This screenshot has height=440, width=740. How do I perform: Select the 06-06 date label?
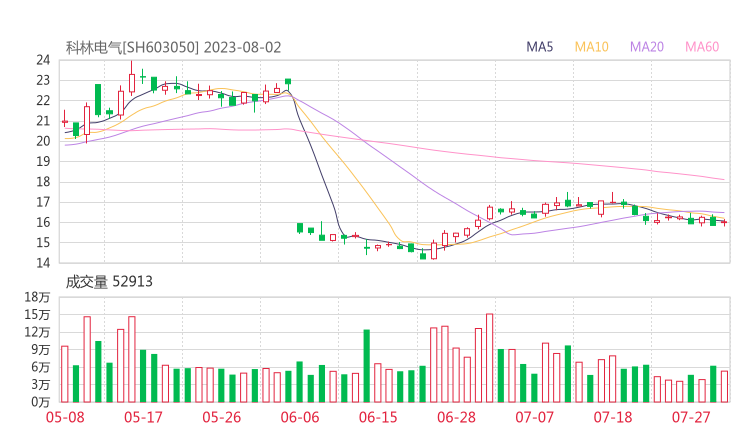300,417
